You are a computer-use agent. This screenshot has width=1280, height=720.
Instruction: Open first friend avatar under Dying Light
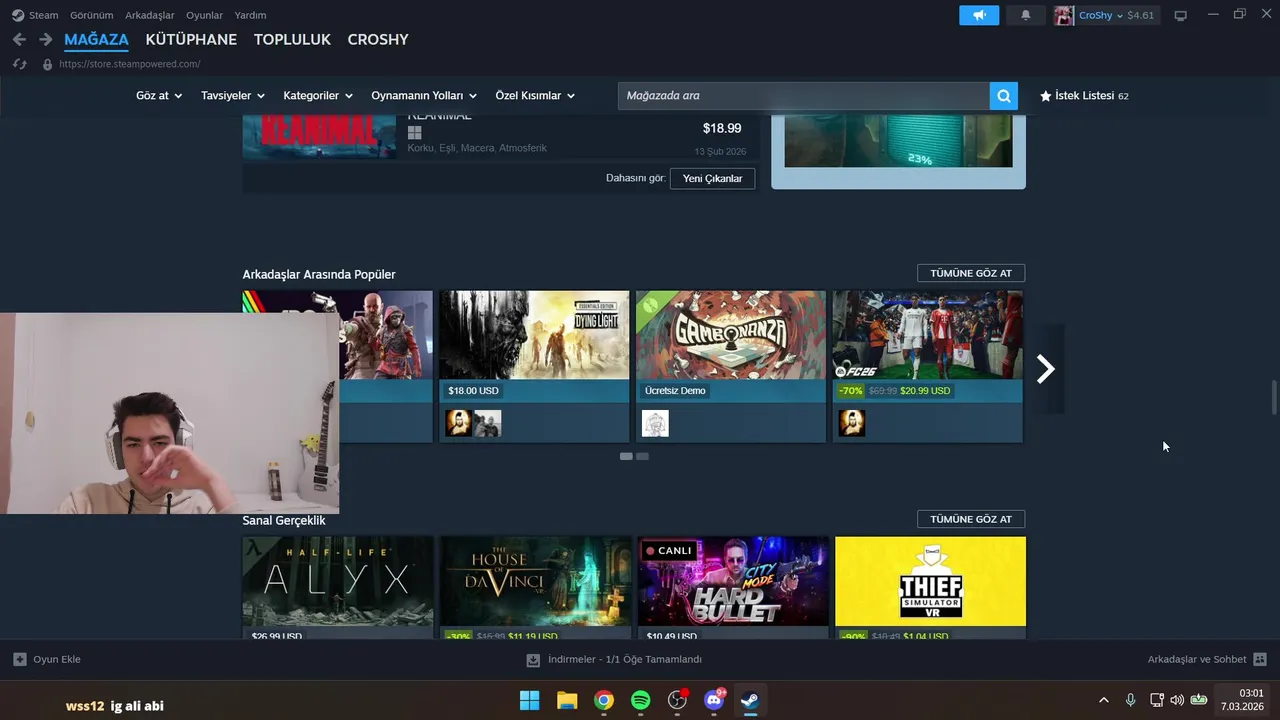458,423
